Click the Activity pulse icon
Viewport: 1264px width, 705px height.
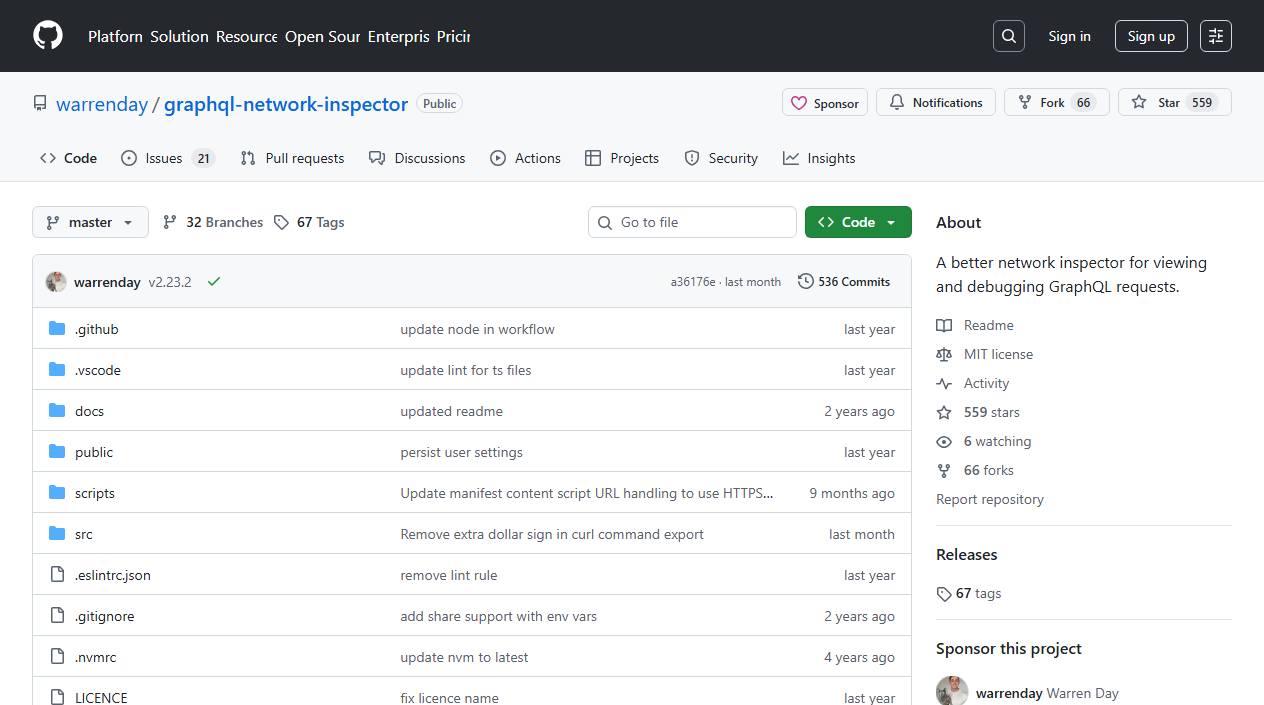coord(943,383)
